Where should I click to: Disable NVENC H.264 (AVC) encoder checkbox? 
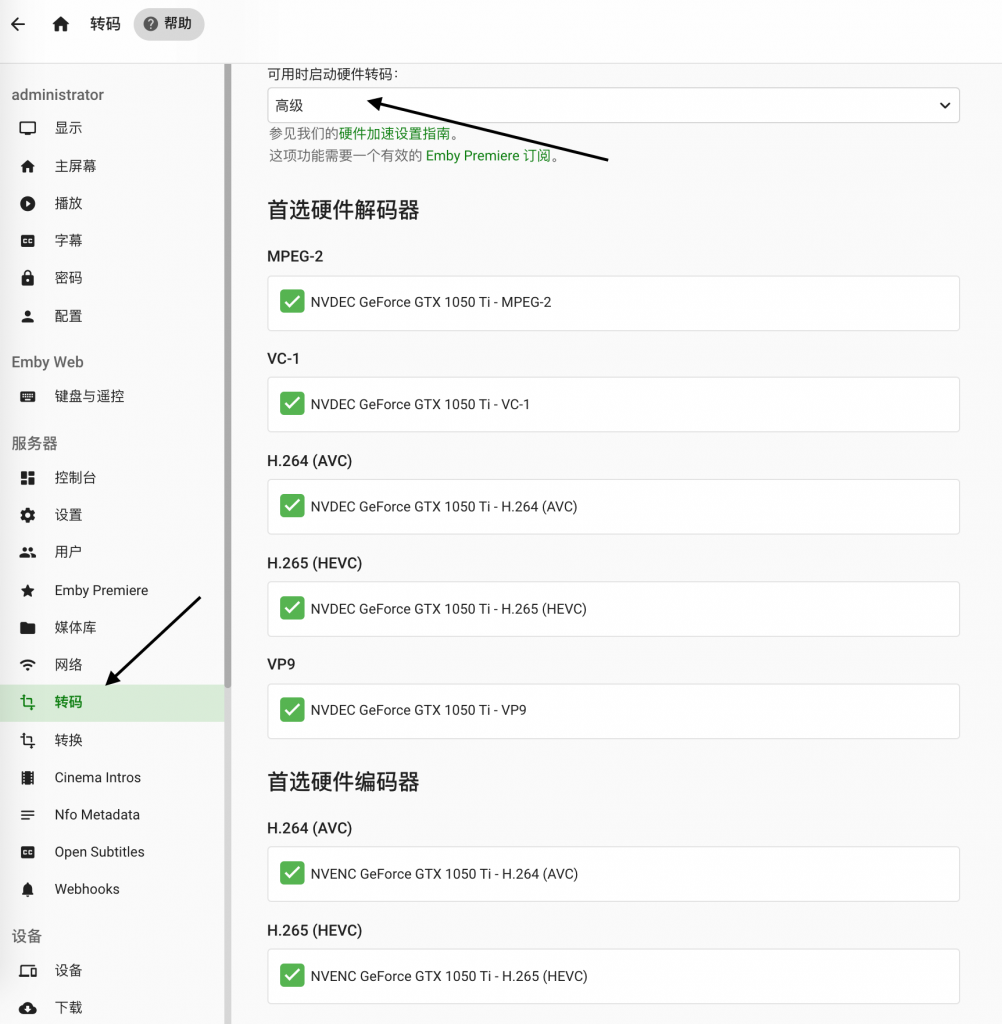coord(292,873)
